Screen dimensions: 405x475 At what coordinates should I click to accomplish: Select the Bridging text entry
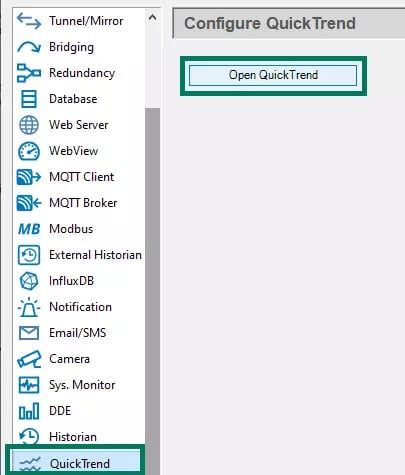tap(71, 47)
